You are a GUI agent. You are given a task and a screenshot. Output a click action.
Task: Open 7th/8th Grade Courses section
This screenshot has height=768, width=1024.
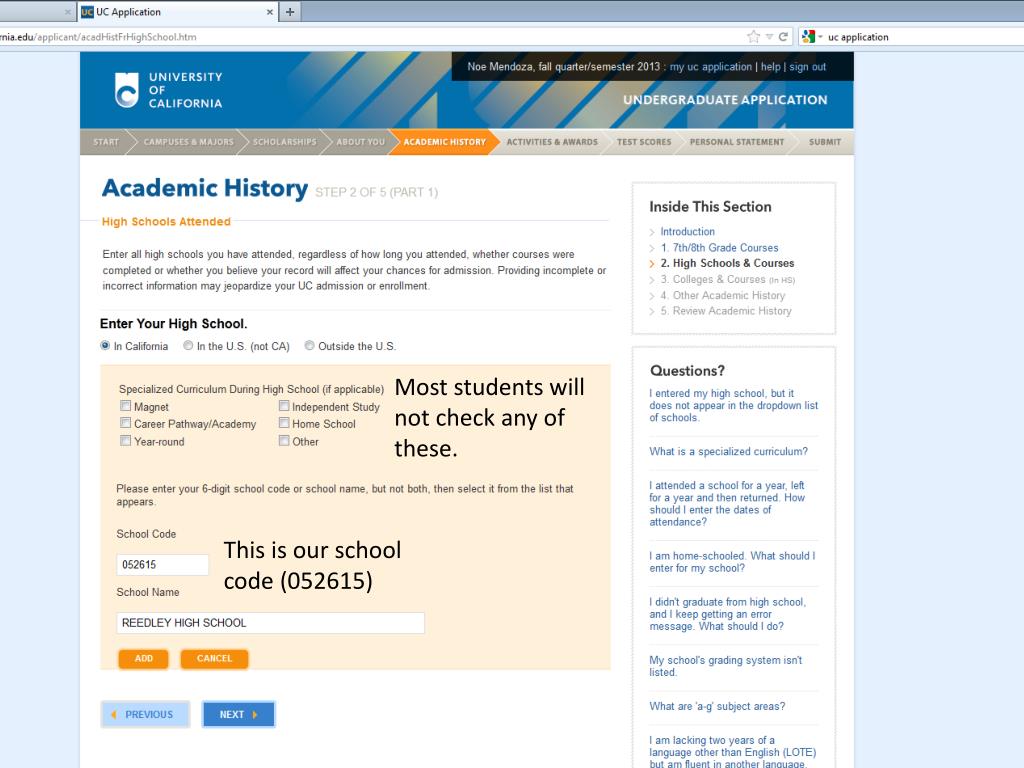pyautogui.click(x=719, y=248)
